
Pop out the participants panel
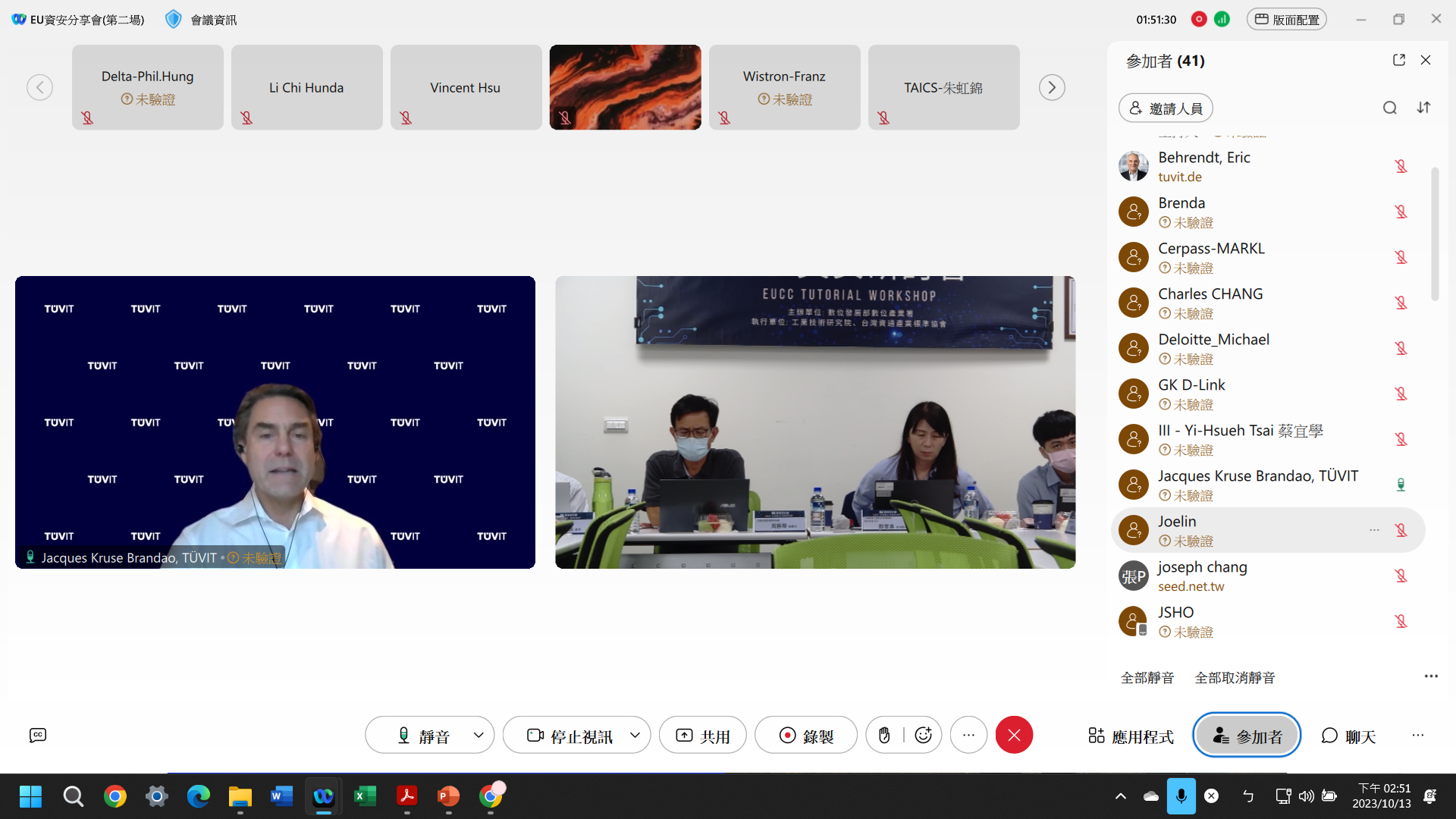click(1399, 60)
